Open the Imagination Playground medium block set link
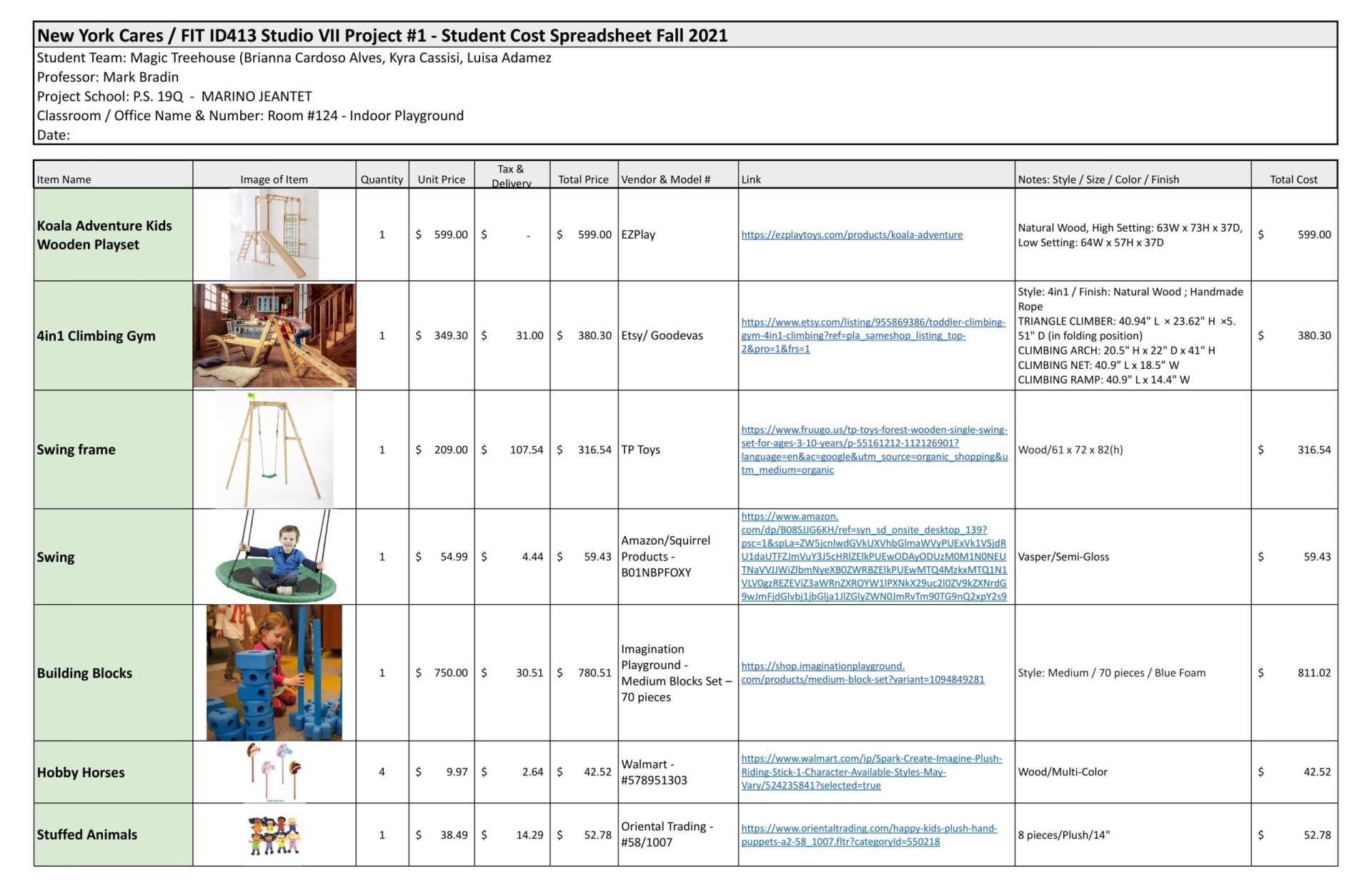This screenshot has height=888, width=1372. tap(863, 673)
